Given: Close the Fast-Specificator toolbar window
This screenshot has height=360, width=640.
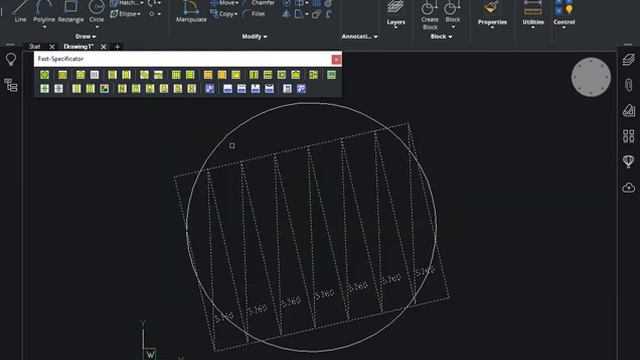Looking at the screenshot, I should [x=336, y=60].
